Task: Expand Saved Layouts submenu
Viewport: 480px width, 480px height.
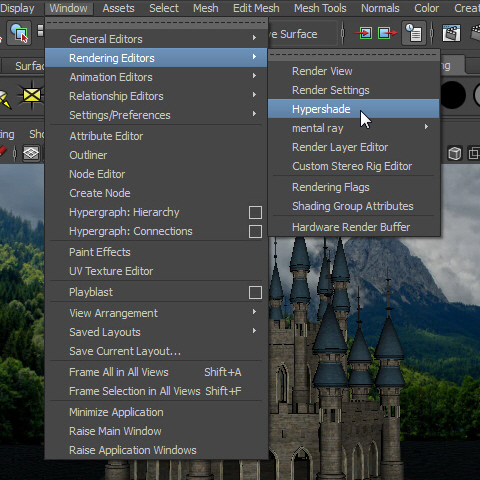Action: 156,332
